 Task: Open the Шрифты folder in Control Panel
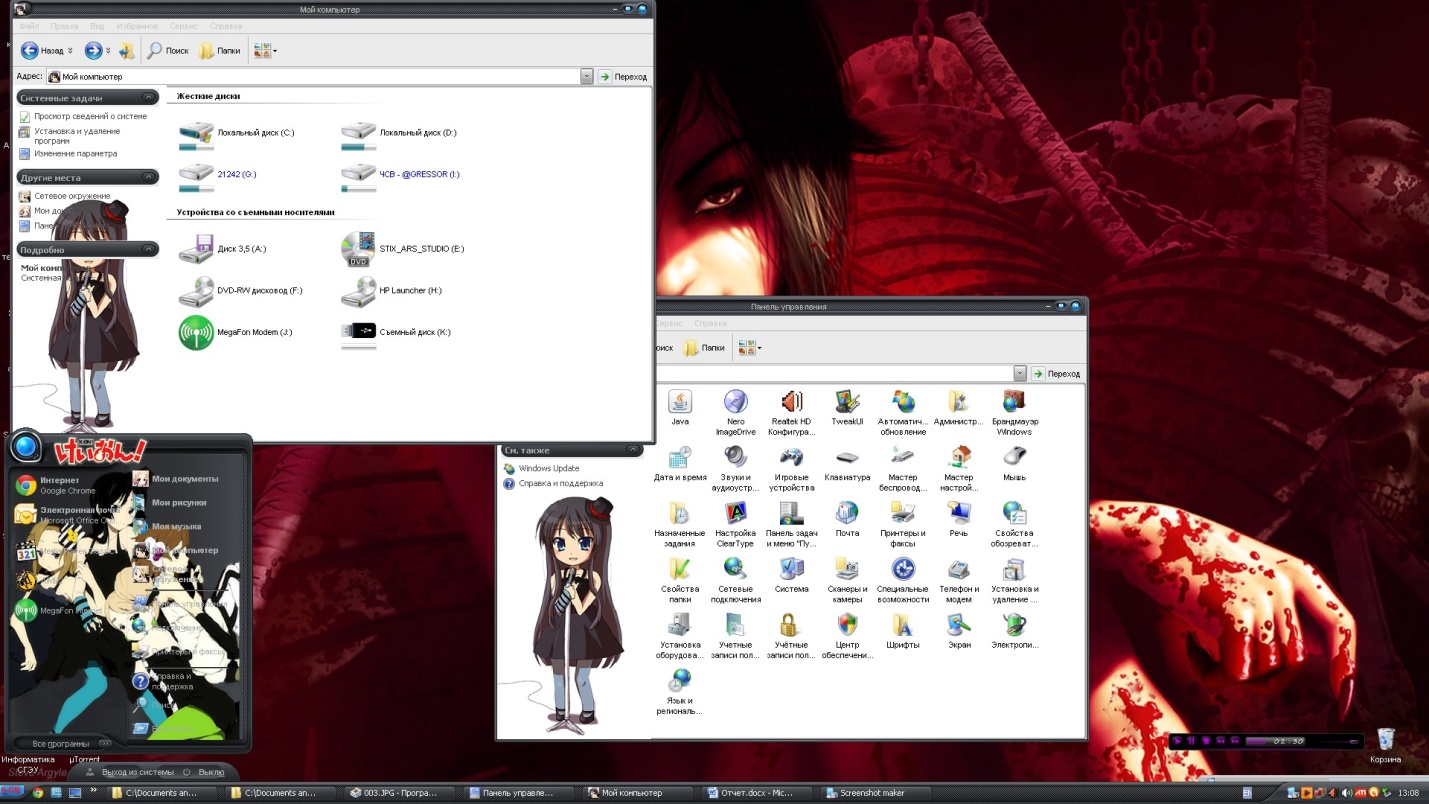click(903, 632)
